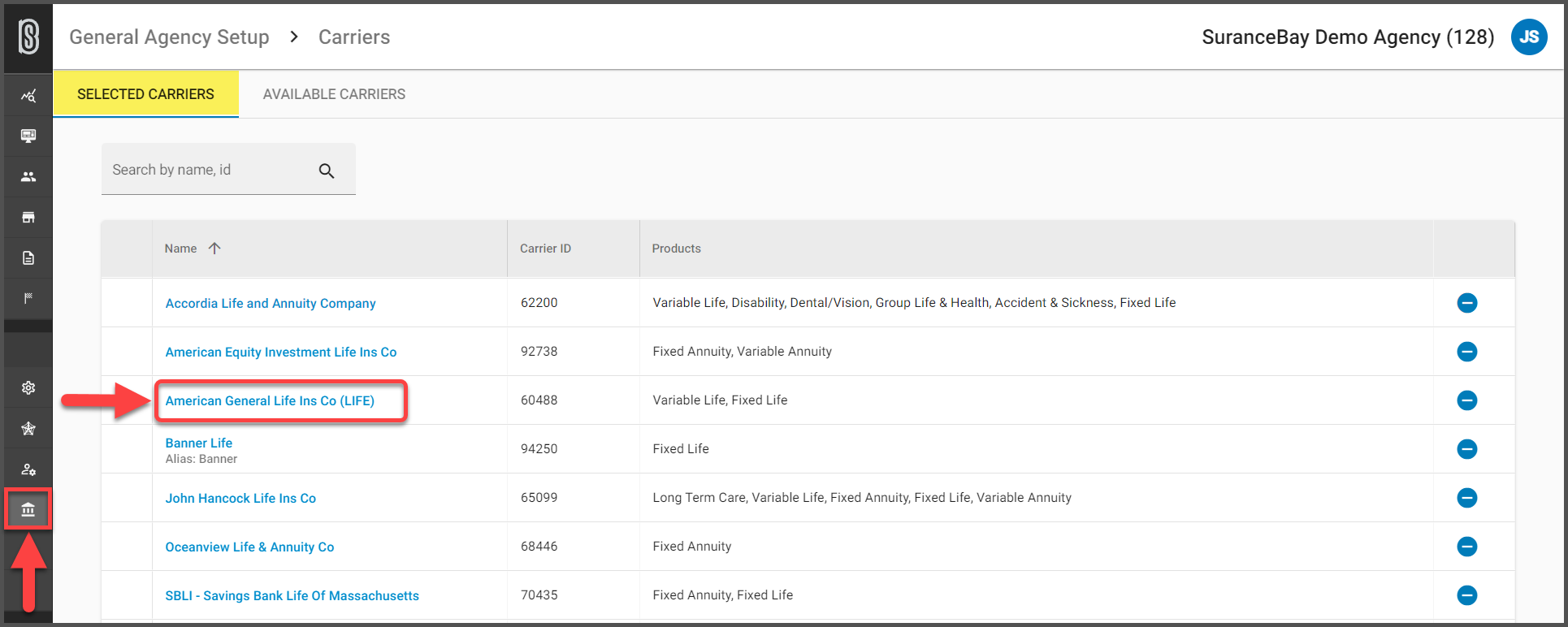The height and width of the screenshot is (627, 1568).
Task: Click the Carrier ID column header
Action: point(545,249)
